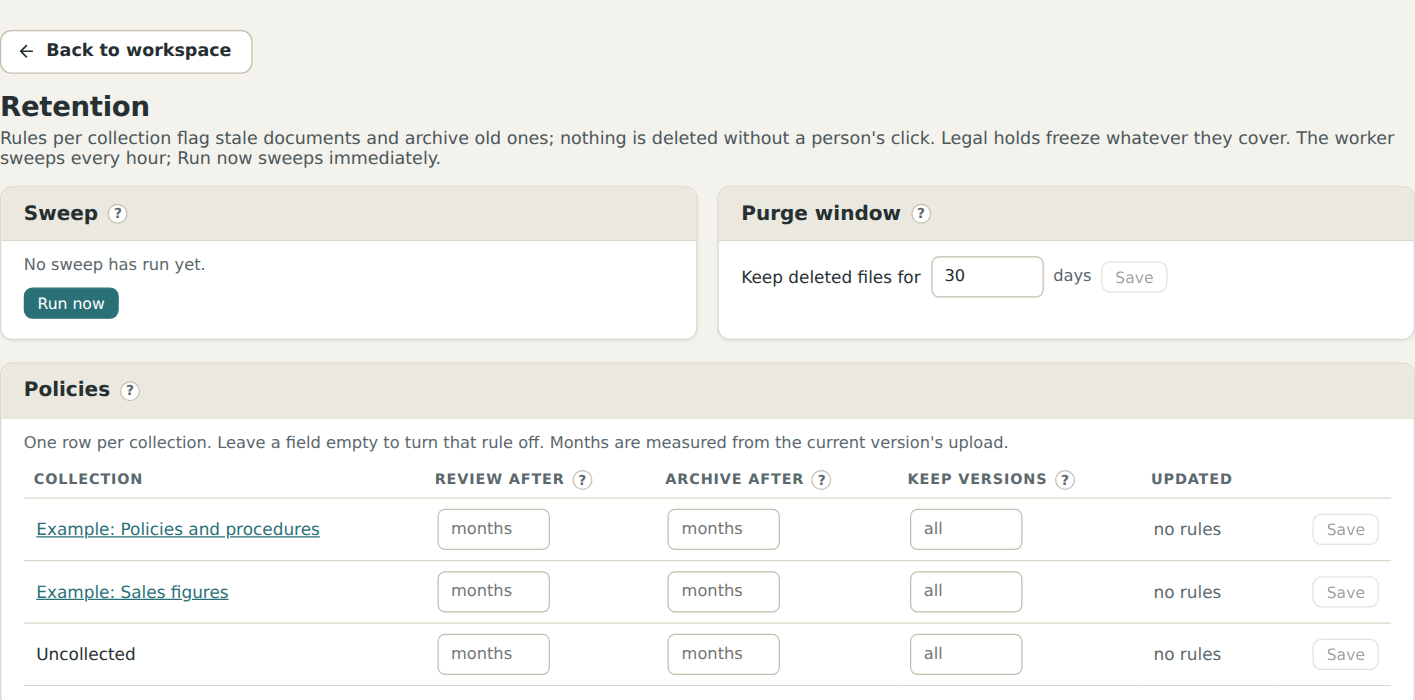Screen dimensions: 1415x700
Task: Click the UPDATED column header
Action: (x=1191, y=479)
